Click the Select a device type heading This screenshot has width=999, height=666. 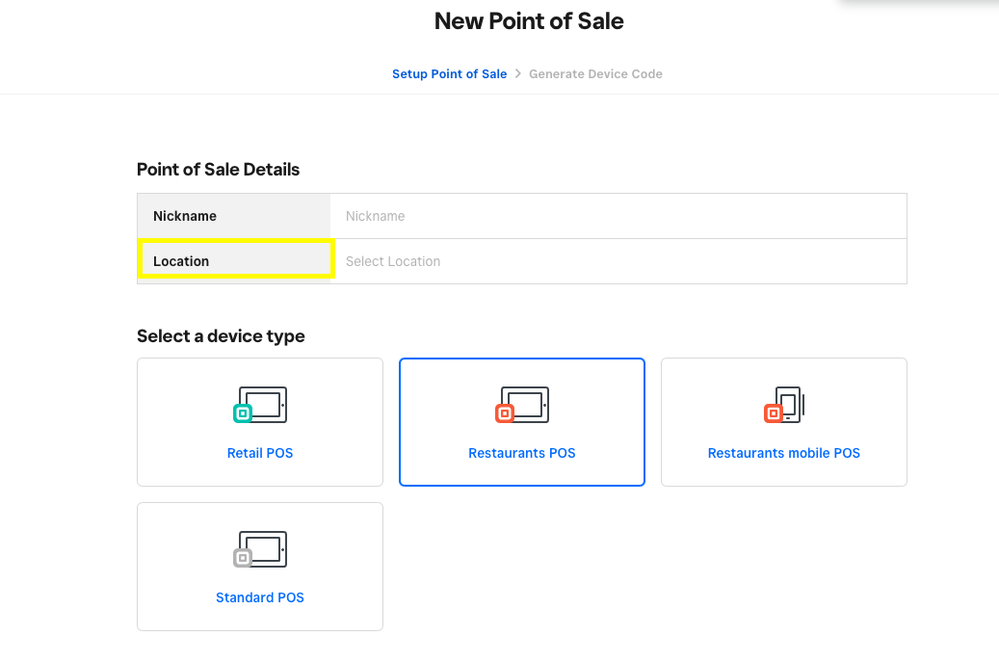pos(221,336)
